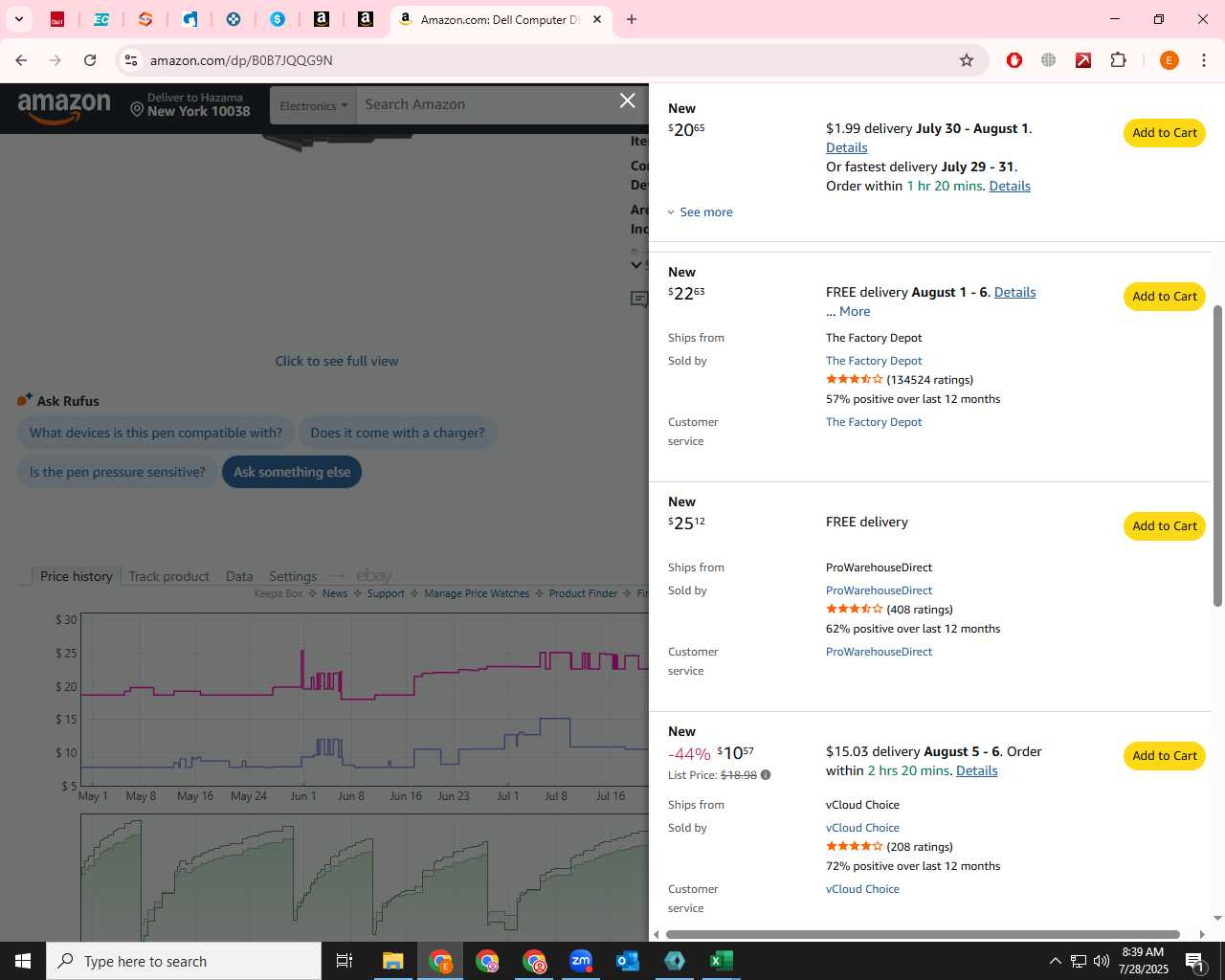The height and width of the screenshot is (980, 1225).
Task: Reload the current page
Action: (90, 60)
